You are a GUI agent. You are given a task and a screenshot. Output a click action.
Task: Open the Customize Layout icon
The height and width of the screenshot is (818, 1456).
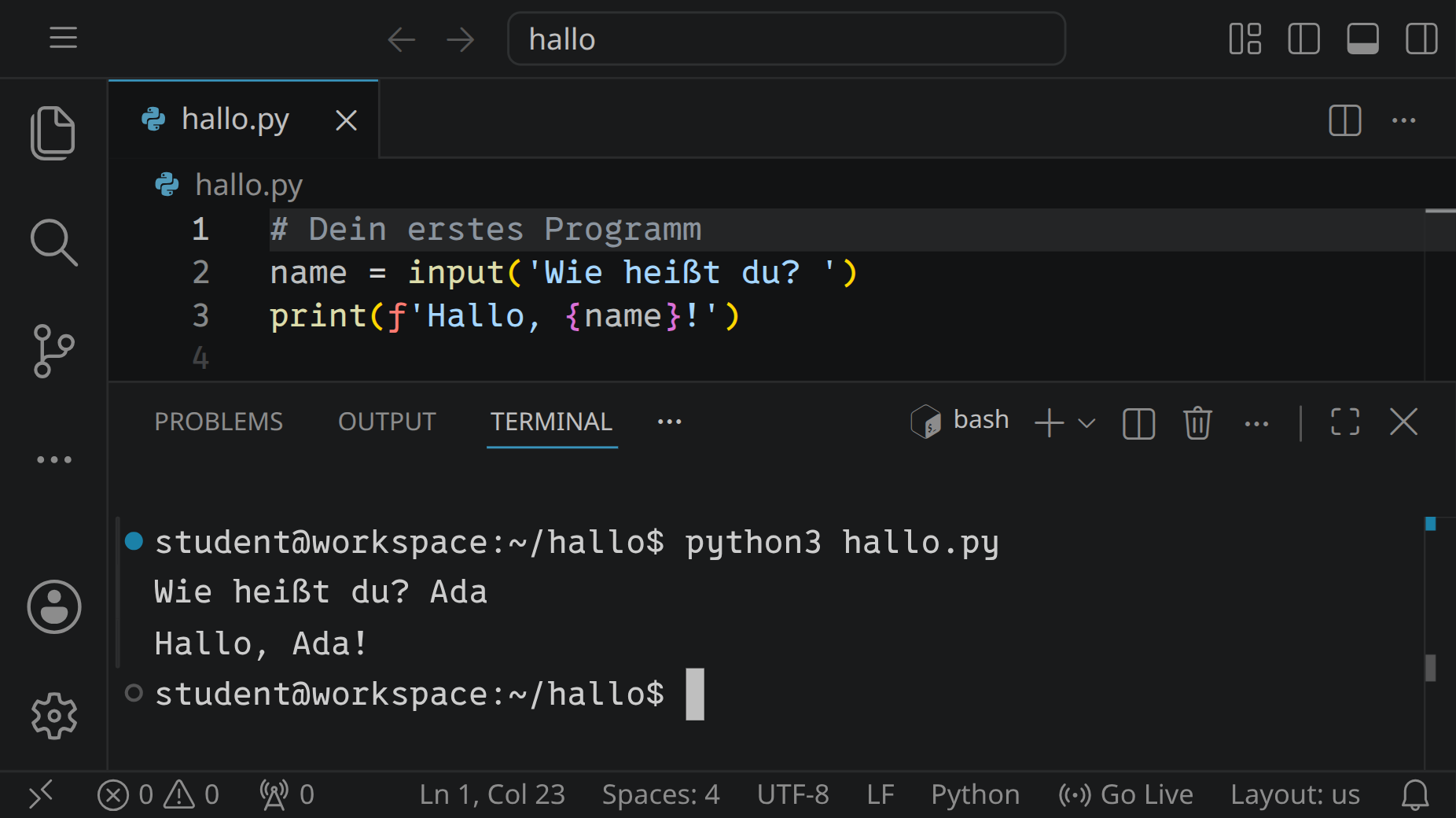pyautogui.click(x=1245, y=39)
